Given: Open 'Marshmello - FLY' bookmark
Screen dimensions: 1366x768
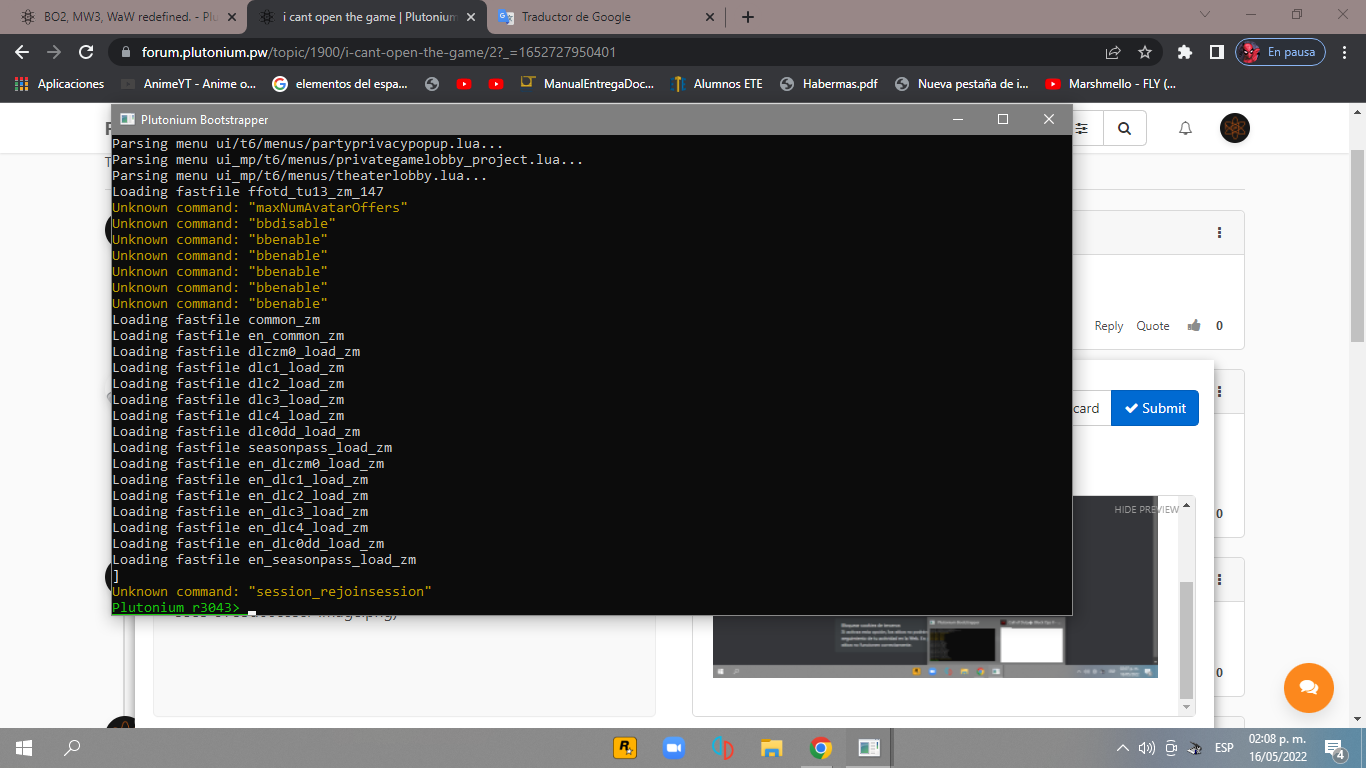Looking at the screenshot, I should pyautogui.click(x=1111, y=84).
